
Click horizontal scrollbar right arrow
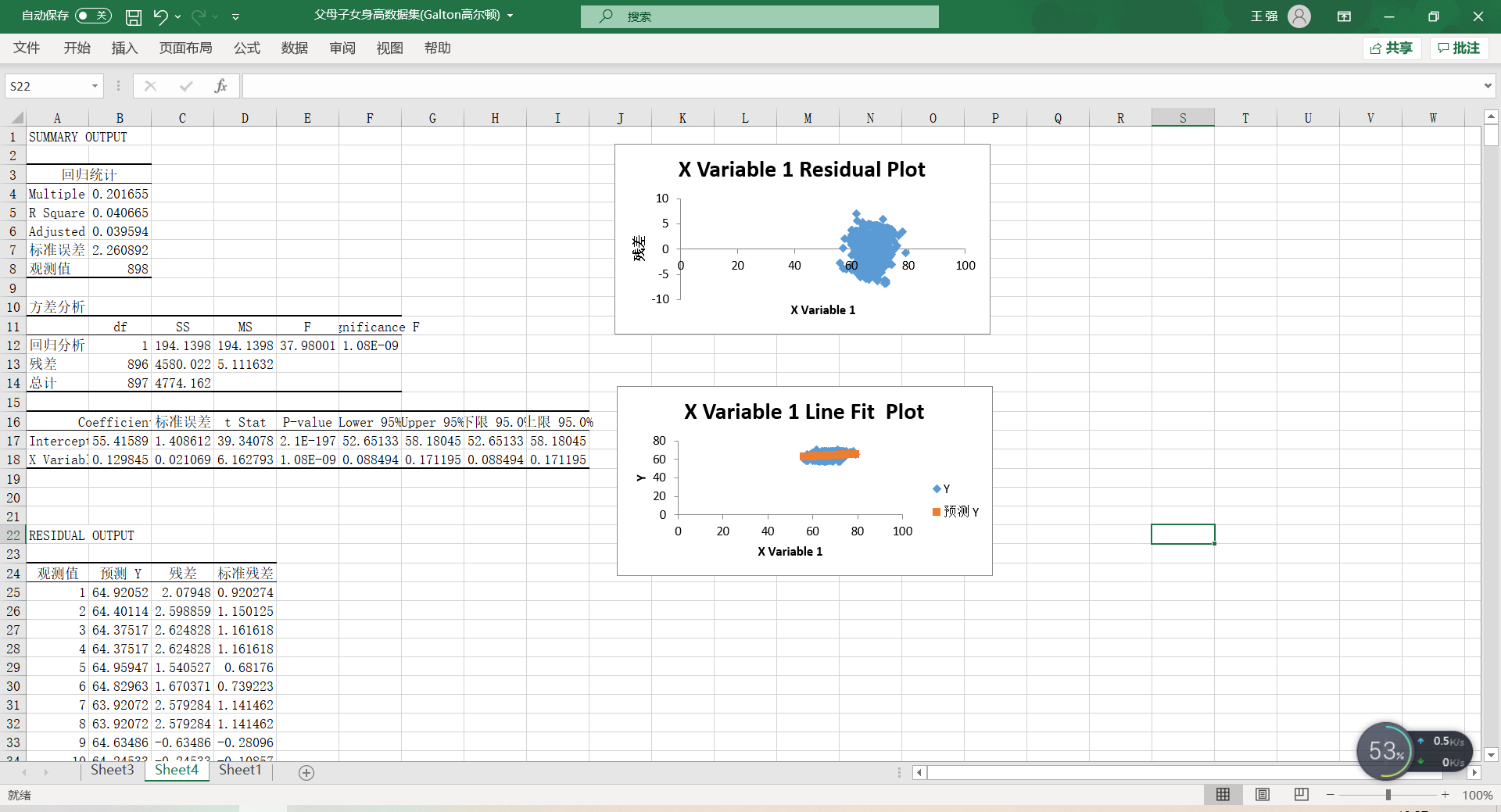[x=1474, y=772]
